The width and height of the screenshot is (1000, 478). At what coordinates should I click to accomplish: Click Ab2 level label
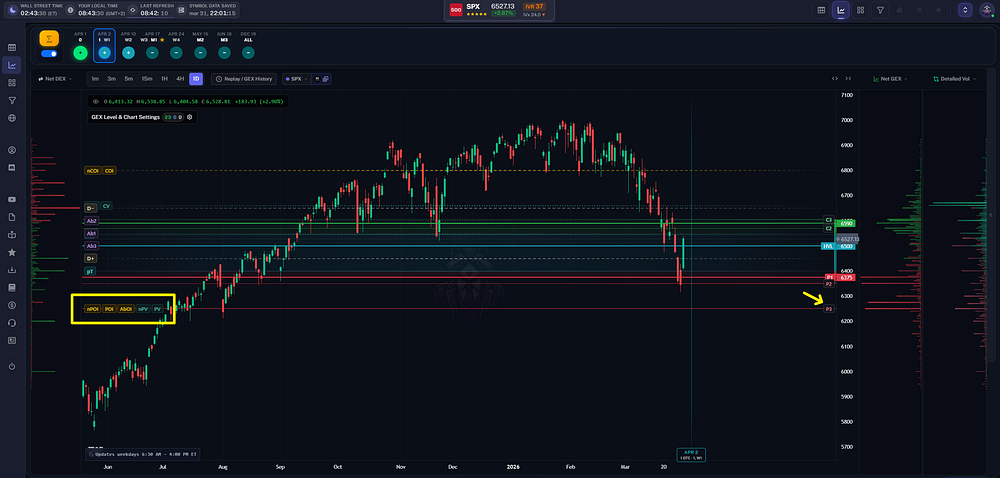click(92, 221)
